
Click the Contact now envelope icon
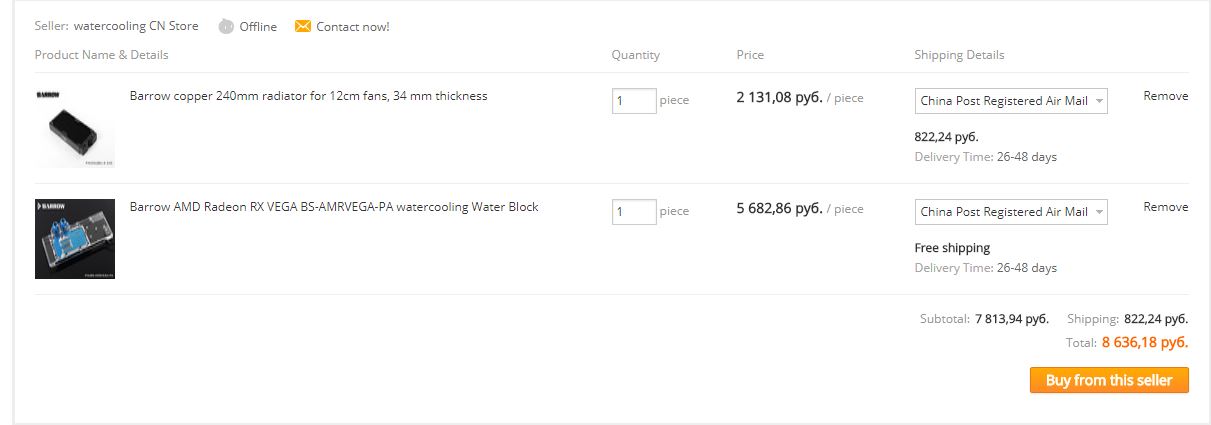pyautogui.click(x=302, y=26)
